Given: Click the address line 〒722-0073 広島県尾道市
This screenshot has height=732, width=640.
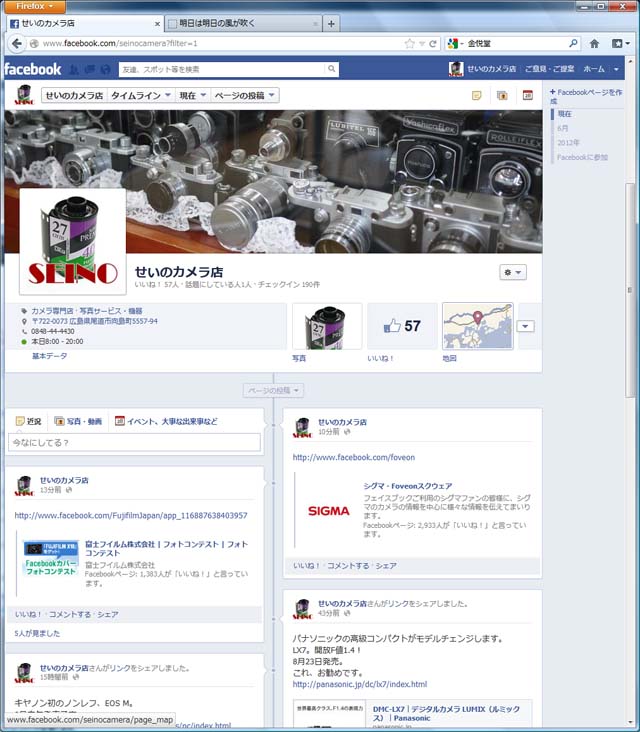Looking at the screenshot, I should pos(94,321).
